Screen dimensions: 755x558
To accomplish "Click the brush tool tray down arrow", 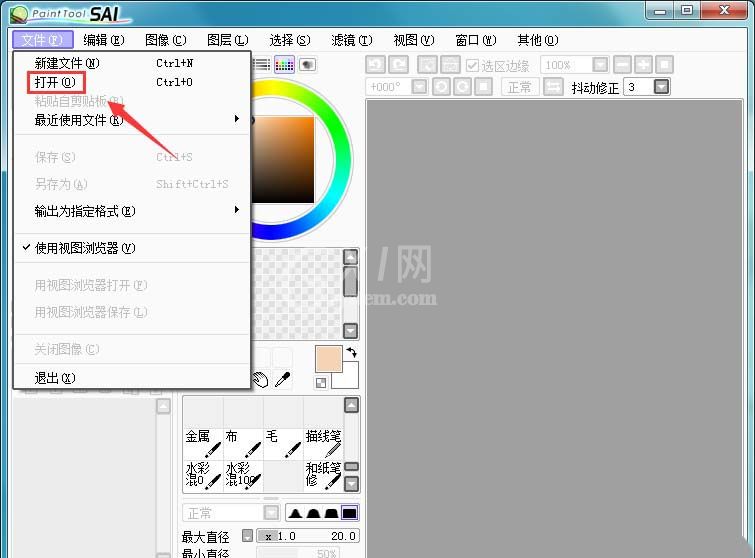I will click(x=352, y=483).
